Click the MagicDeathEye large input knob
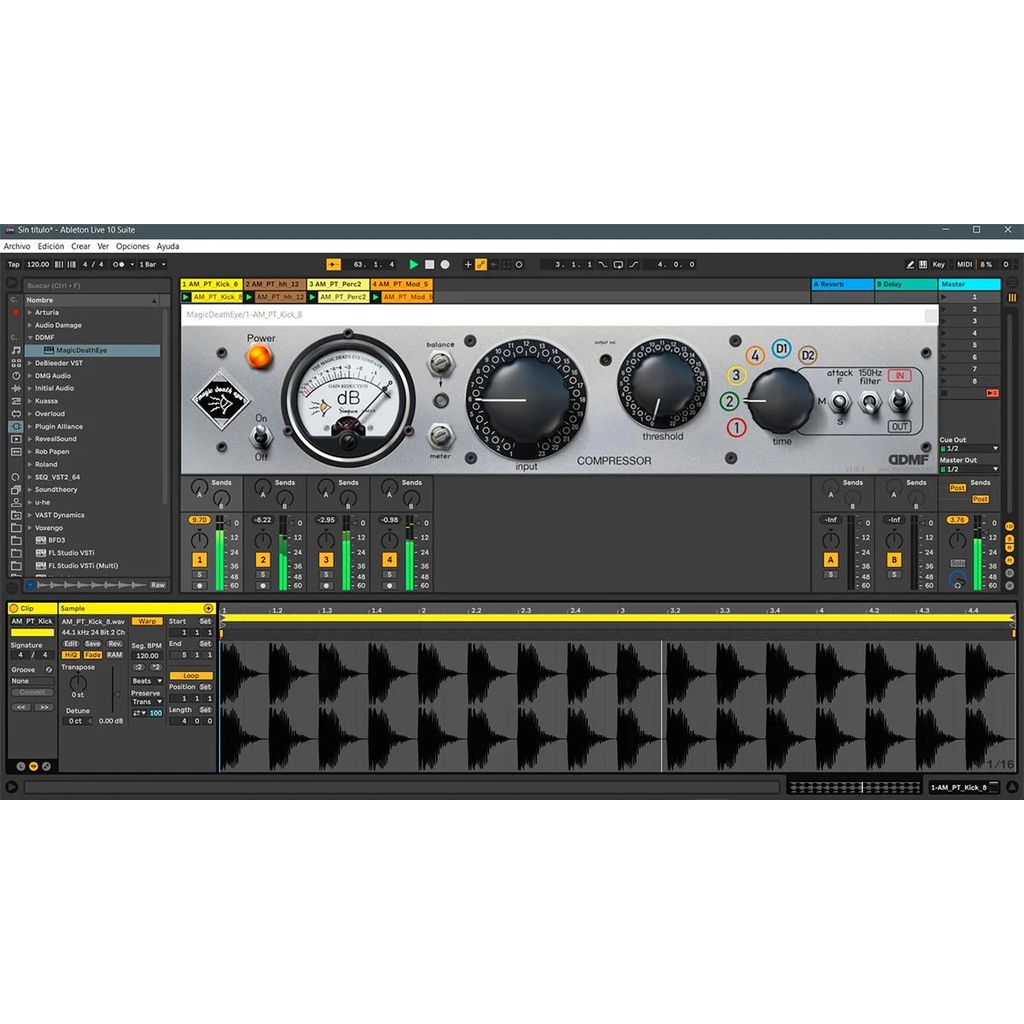 526,399
